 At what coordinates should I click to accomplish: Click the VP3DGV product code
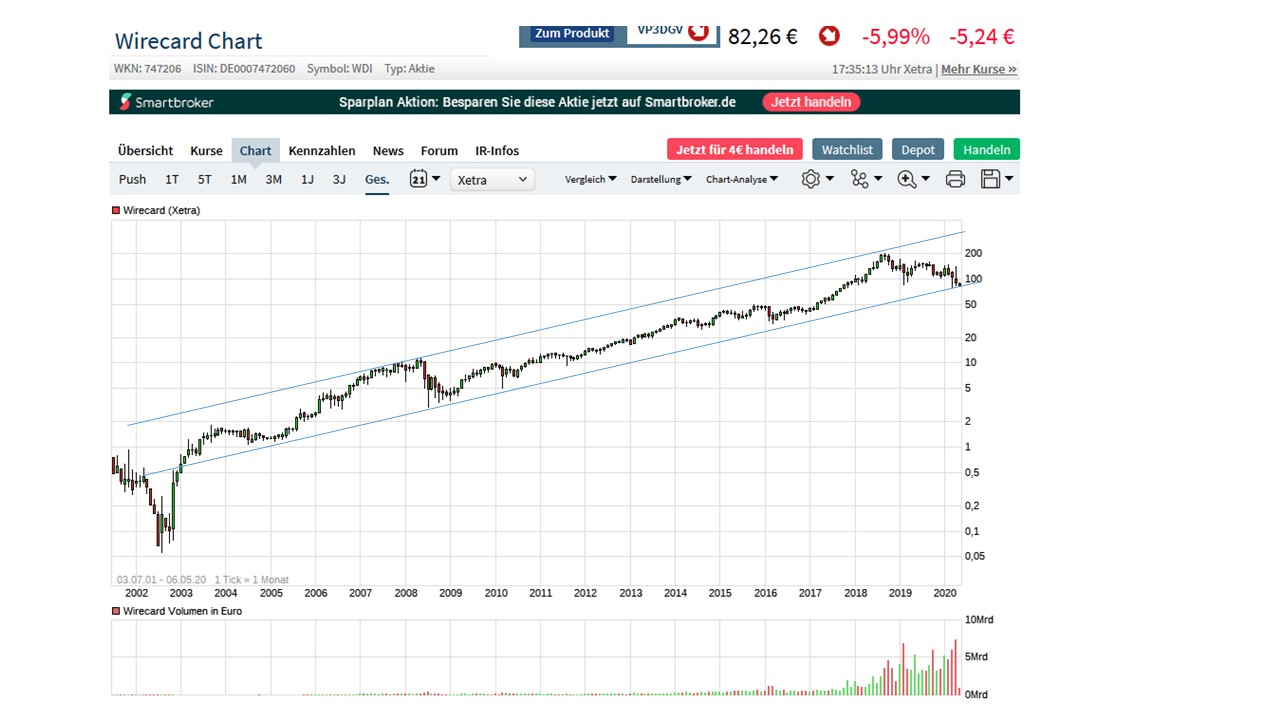(x=660, y=31)
